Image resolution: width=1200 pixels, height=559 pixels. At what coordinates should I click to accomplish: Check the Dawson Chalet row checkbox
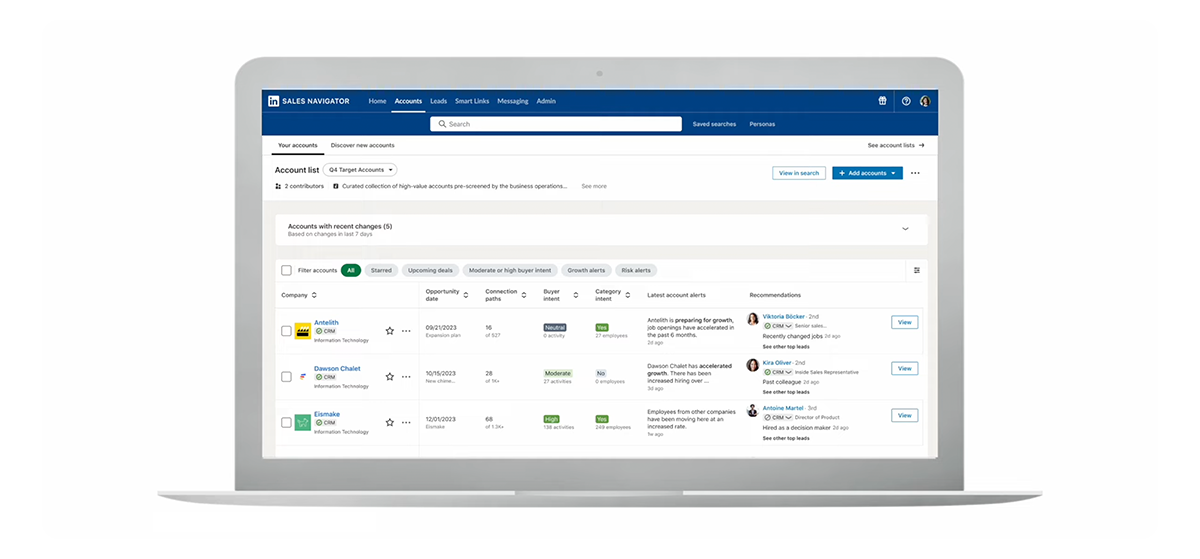point(286,377)
